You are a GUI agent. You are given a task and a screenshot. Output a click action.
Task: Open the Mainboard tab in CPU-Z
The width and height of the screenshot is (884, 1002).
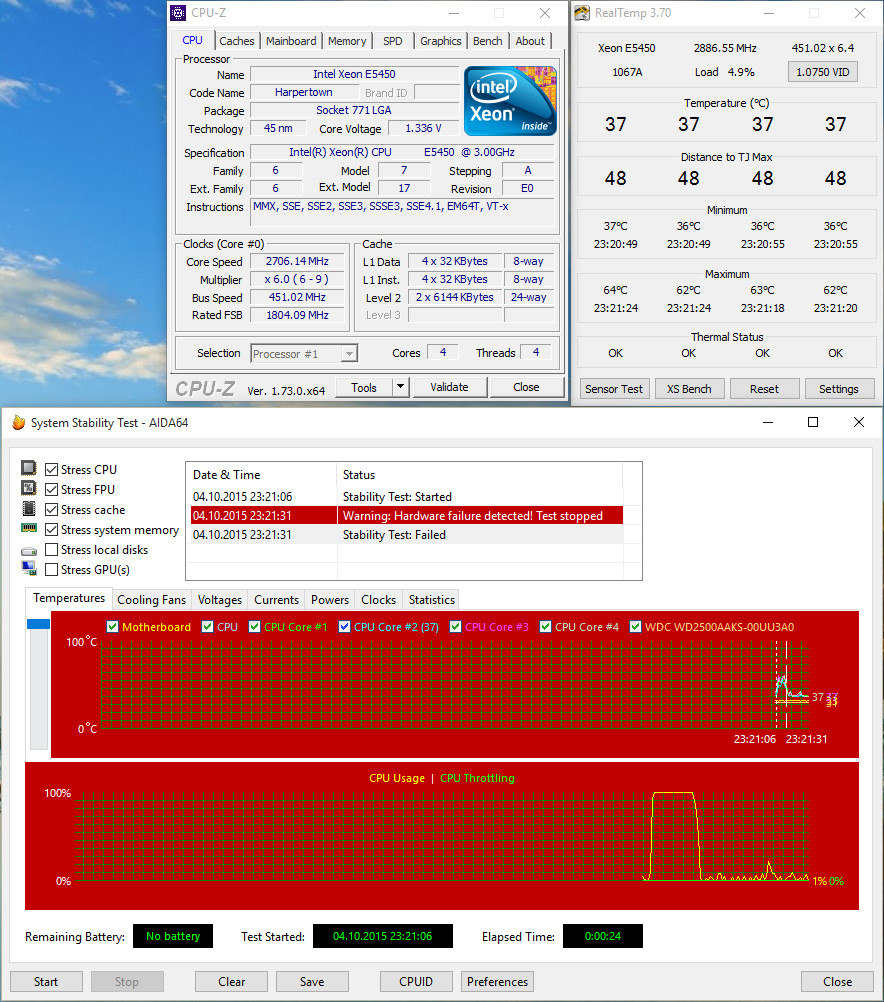291,41
